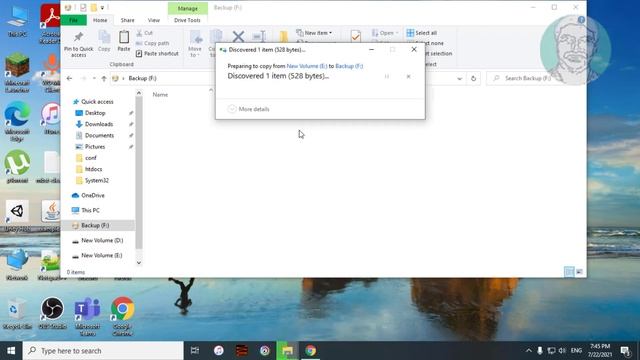Open the iTunes desktop shortcut
The image size is (640, 360).
(51, 118)
